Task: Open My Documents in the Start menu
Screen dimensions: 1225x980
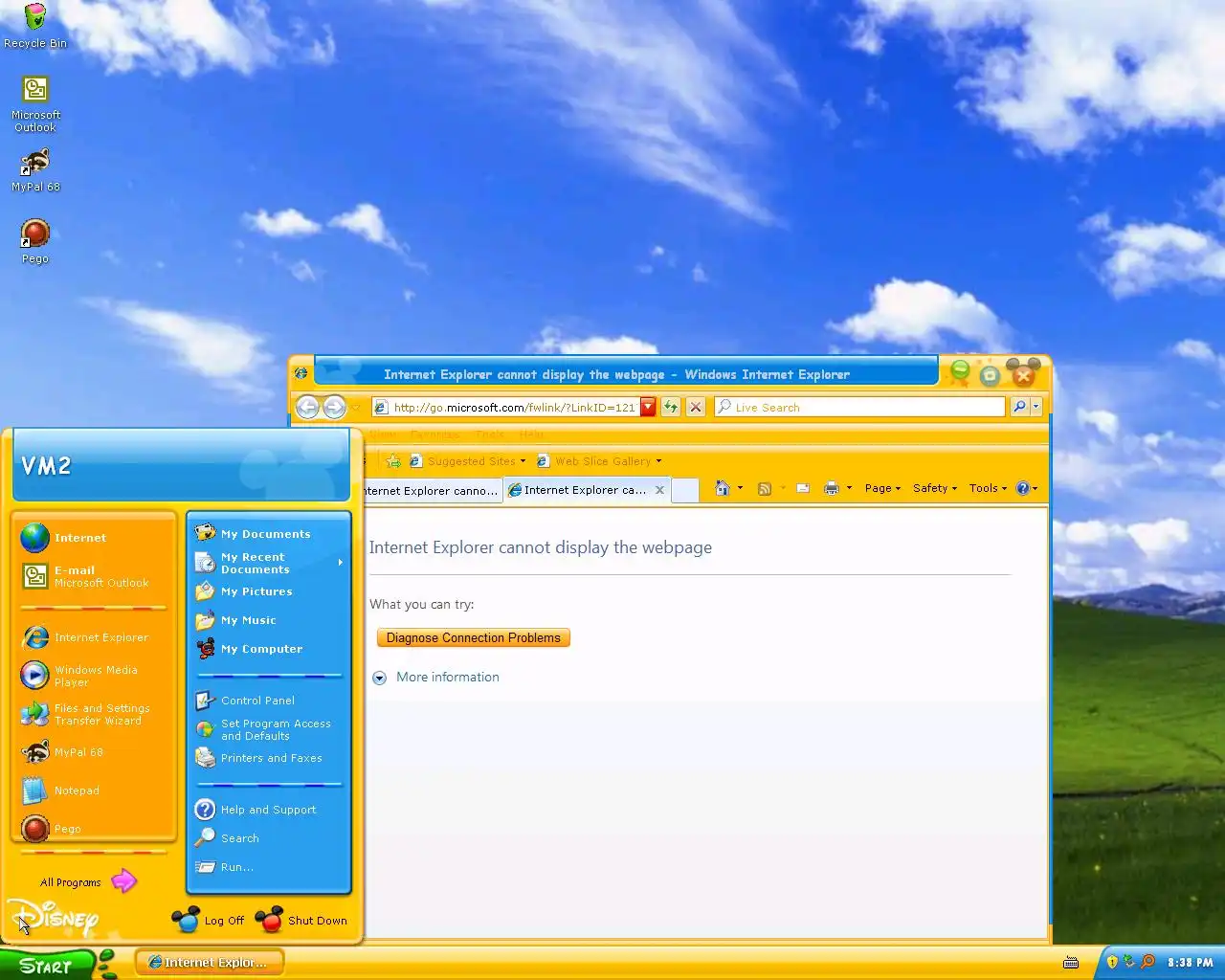Action: click(x=269, y=533)
